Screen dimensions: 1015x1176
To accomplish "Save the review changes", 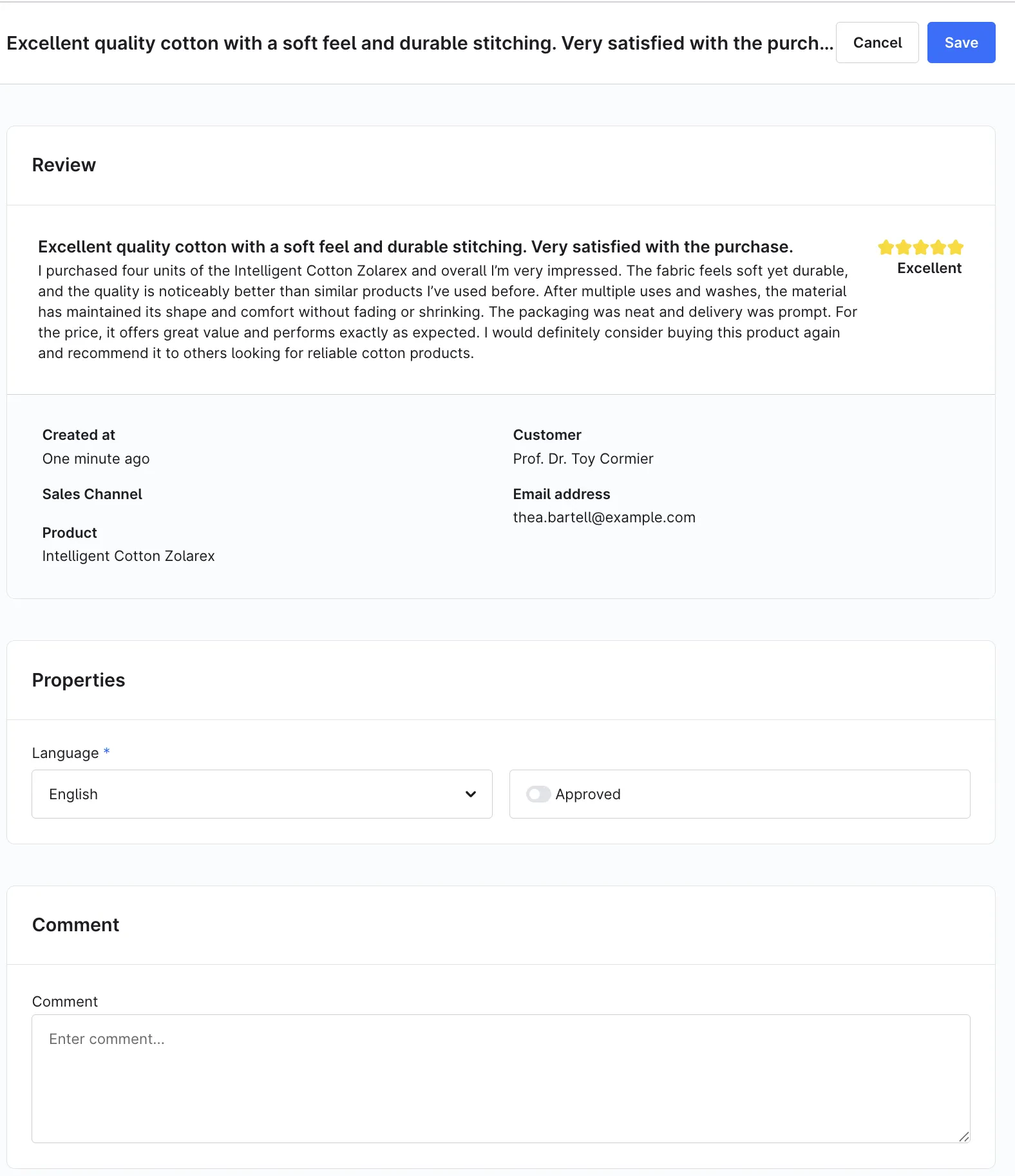I will (x=961, y=43).
